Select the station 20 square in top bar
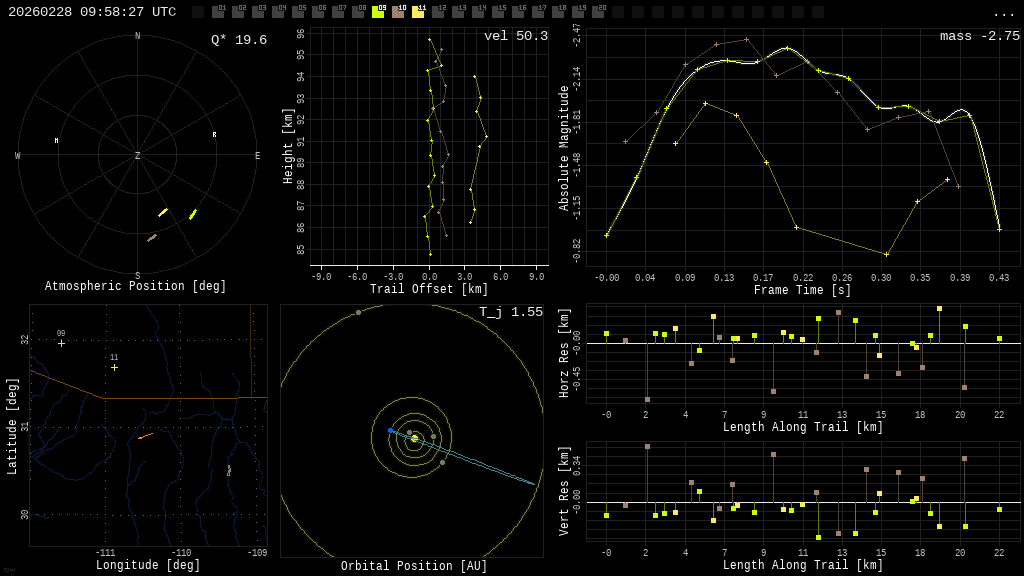This screenshot has width=1024, height=576. click(598, 12)
